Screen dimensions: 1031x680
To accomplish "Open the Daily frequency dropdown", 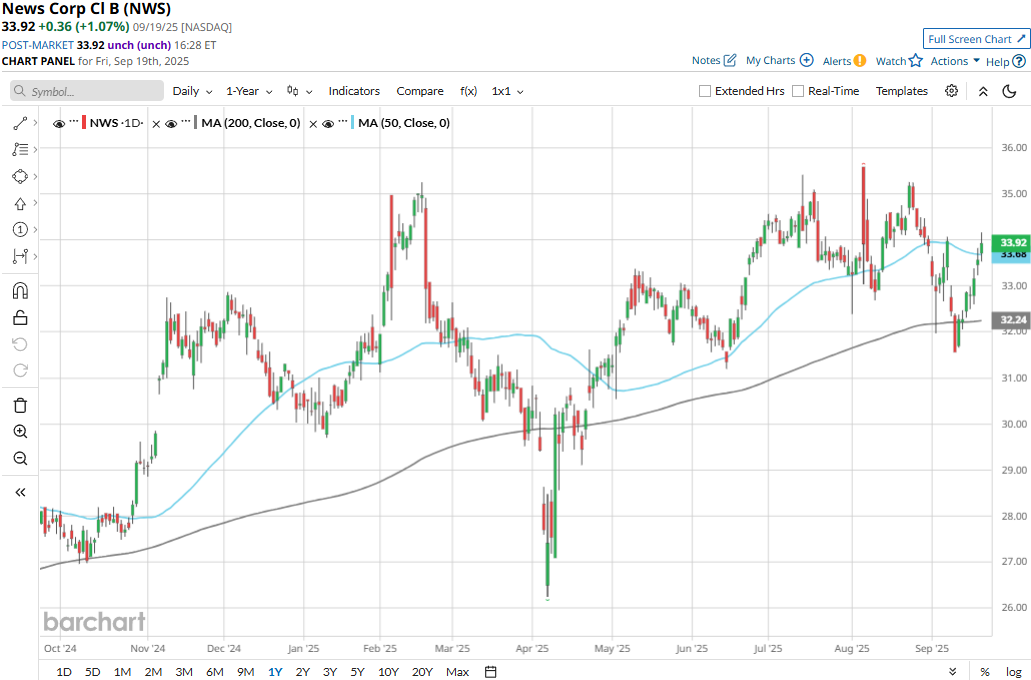I will (192, 91).
